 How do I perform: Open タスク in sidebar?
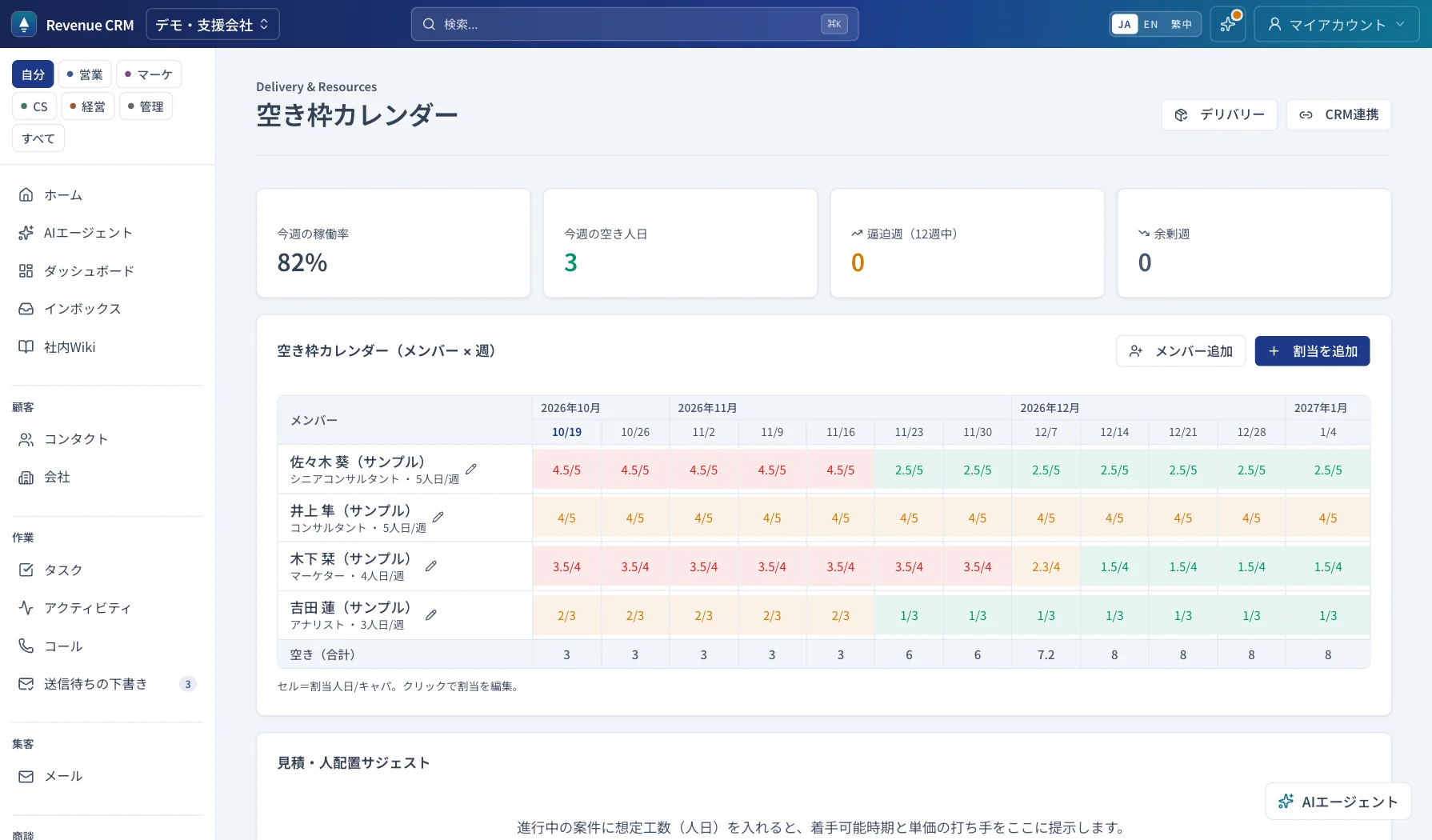pyautogui.click(x=107, y=570)
